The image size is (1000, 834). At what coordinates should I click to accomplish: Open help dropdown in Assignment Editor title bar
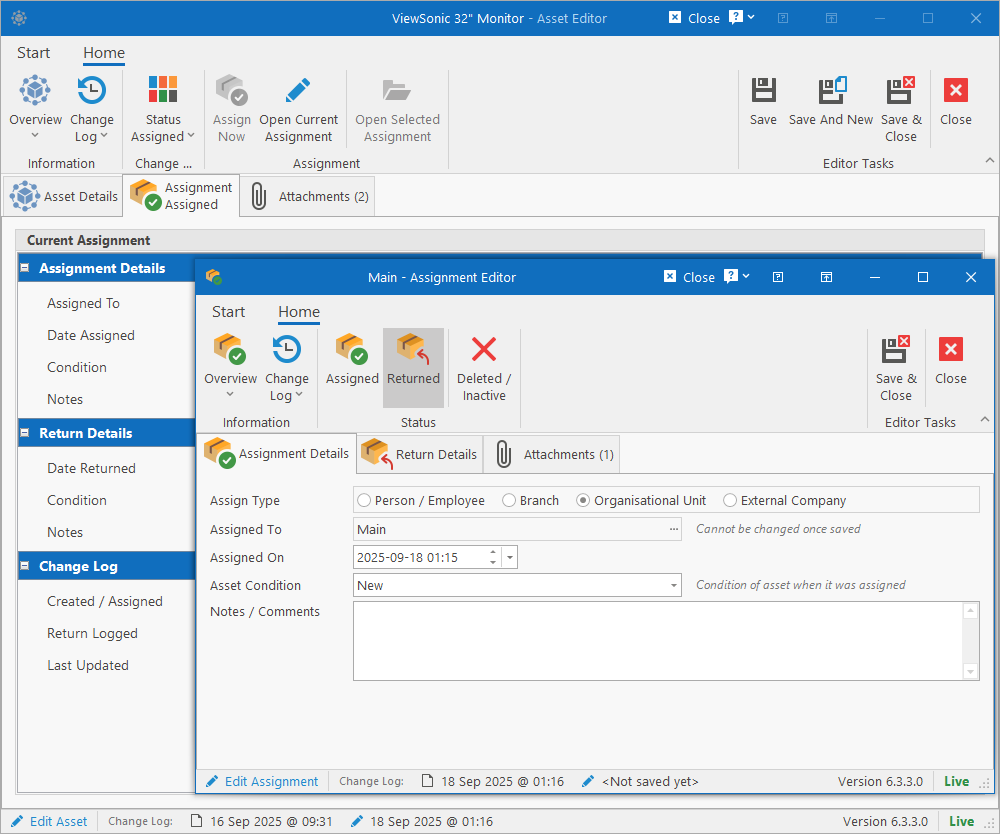click(737, 276)
